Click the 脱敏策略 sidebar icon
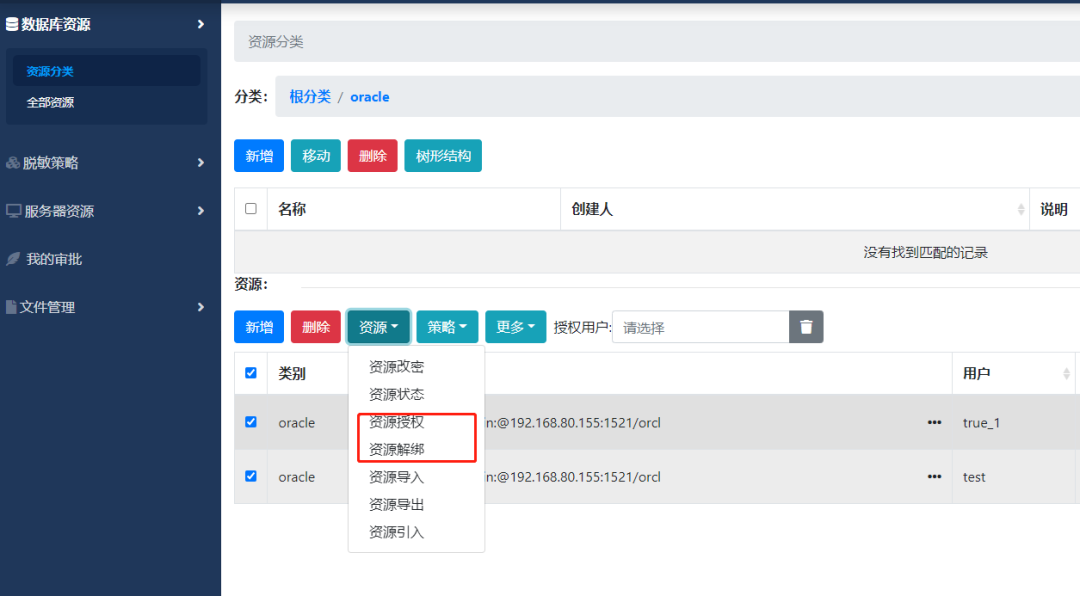This screenshot has width=1080, height=596. click(x=12, y=163)
